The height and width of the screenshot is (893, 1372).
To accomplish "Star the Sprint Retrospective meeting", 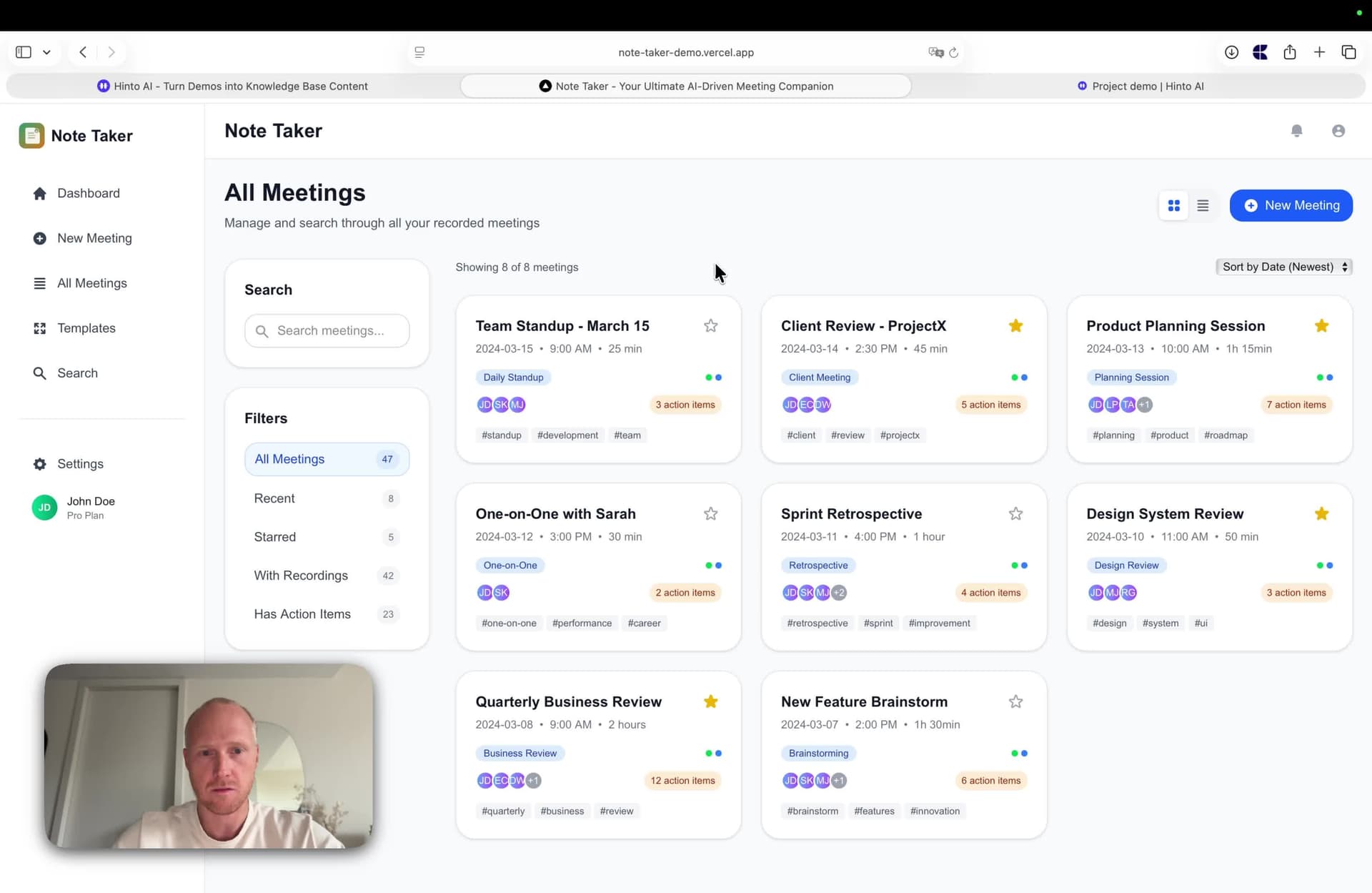I will [x=1015, y=514].
